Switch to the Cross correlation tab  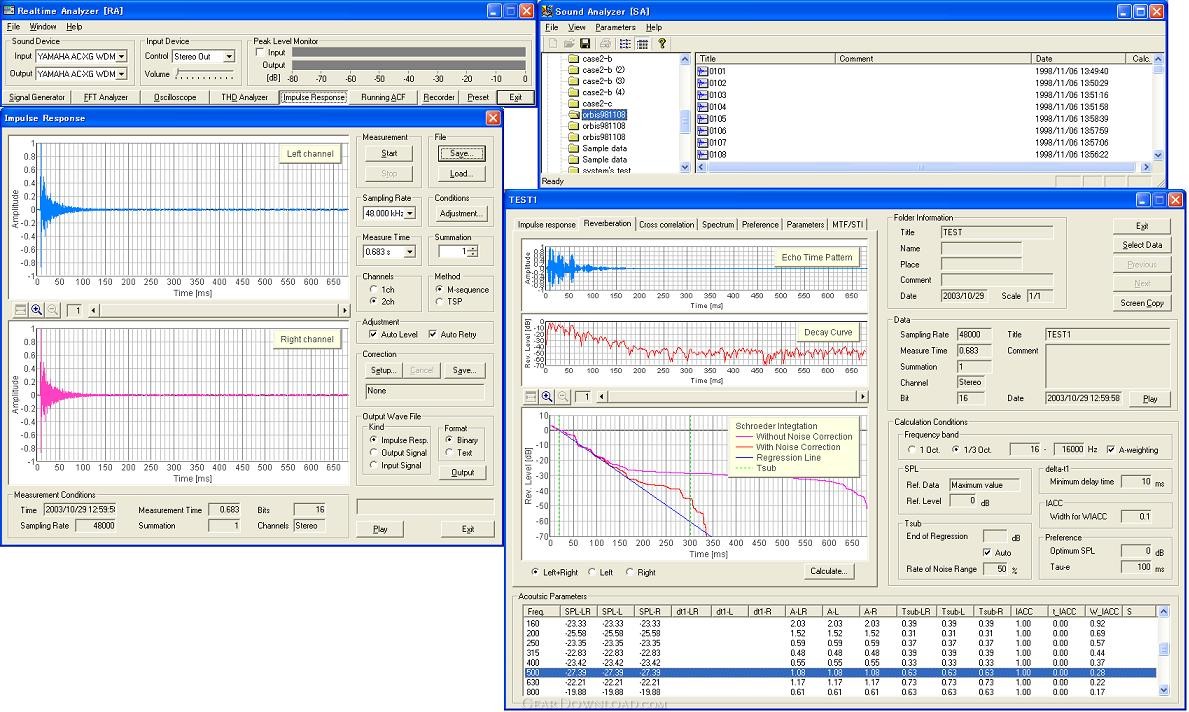(x=666, y=224)
